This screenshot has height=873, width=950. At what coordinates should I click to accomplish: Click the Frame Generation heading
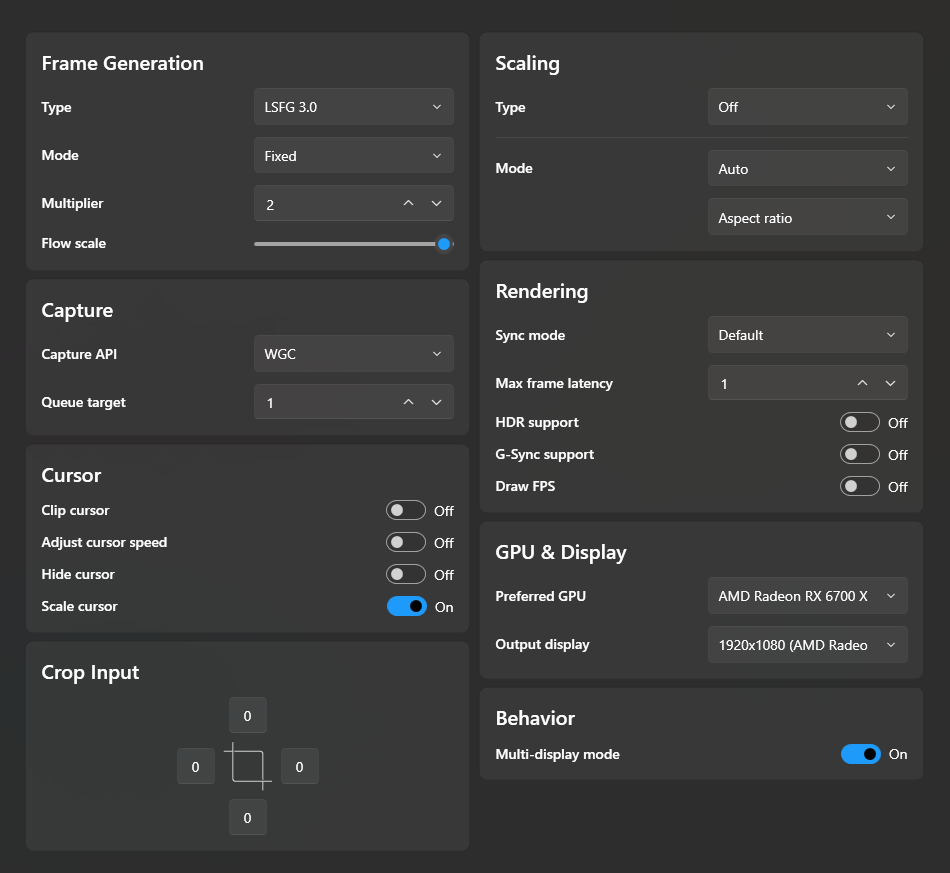pyautogui.click(x=122, y=63)
